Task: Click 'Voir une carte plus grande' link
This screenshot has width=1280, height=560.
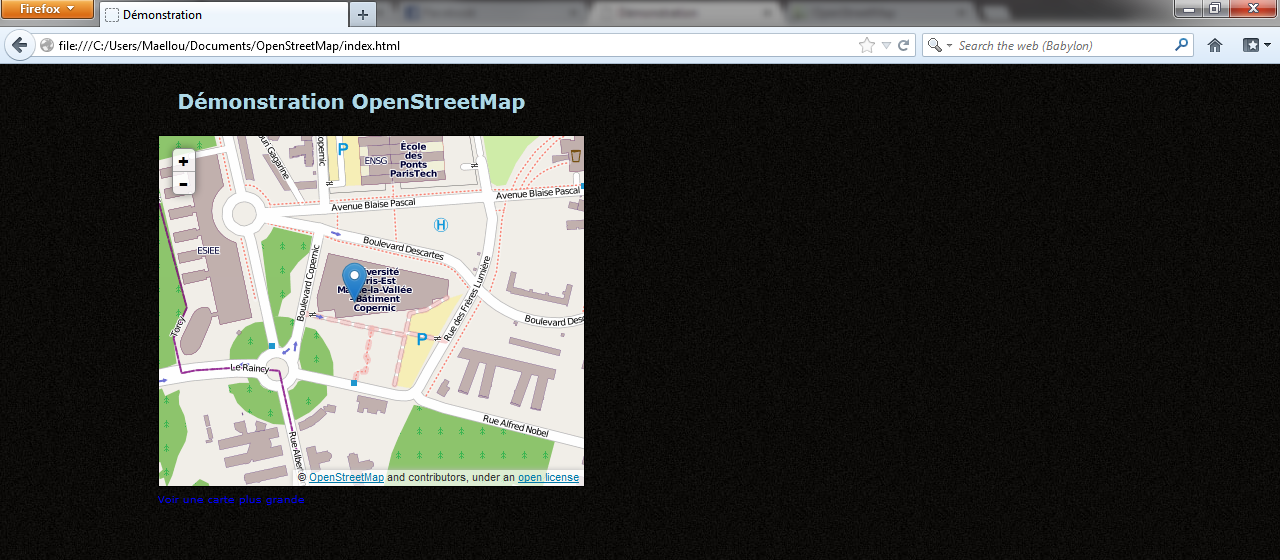Action: [x=231, y=499]
